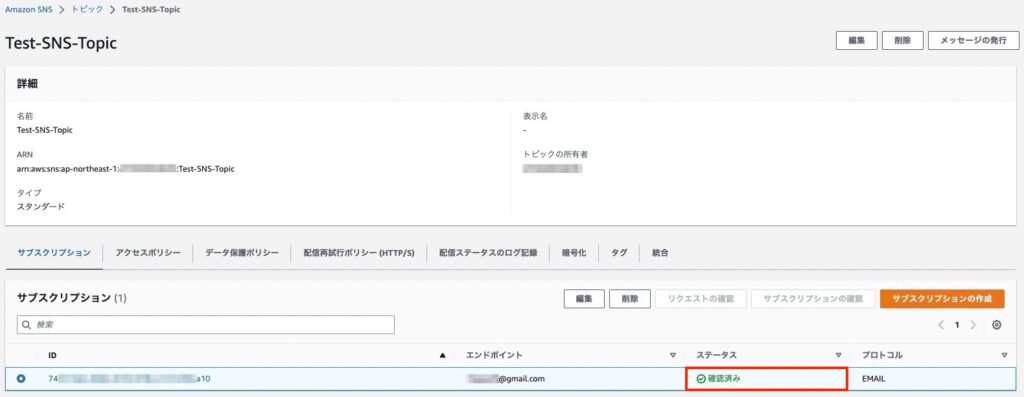The width and height of the screenshot is (1024, 397).
Task: Click the 削除 button beside the topic title
Action: tap(903, 40)
